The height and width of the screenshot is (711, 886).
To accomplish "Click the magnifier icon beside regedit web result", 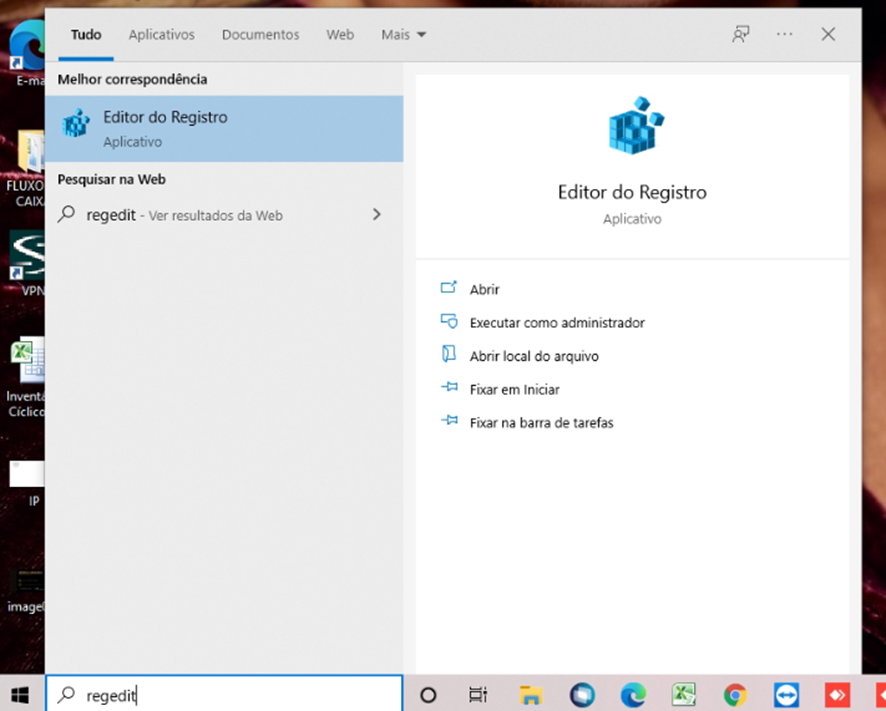I will [x=67, y=214].
